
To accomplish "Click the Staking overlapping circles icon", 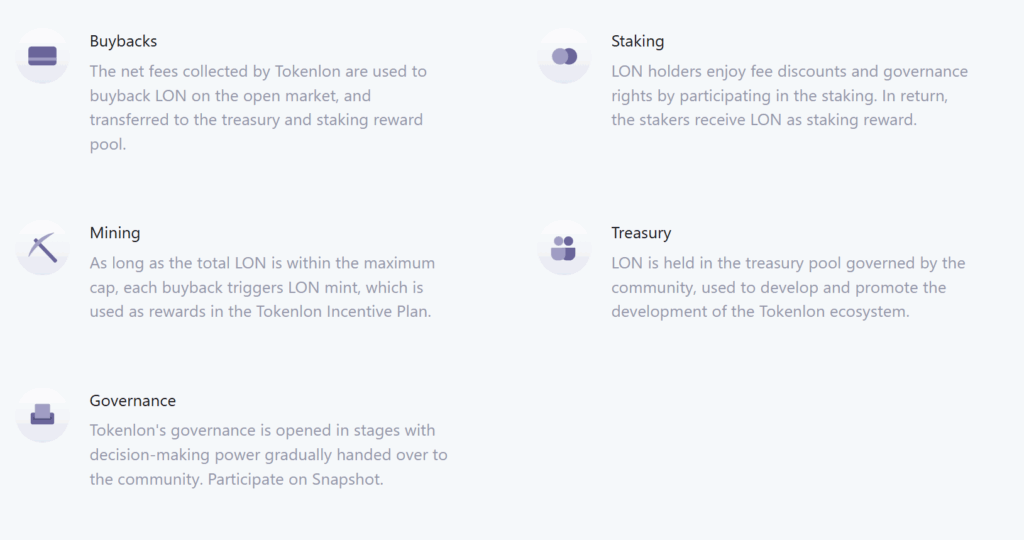I will tap(564, 56).
